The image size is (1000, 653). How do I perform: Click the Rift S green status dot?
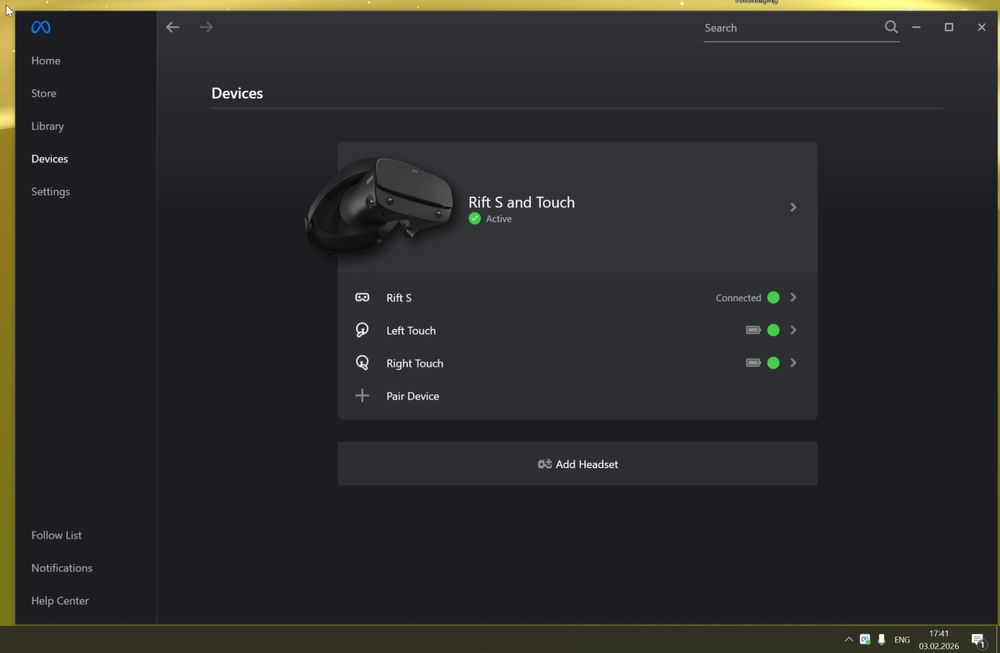click(773, 297)
